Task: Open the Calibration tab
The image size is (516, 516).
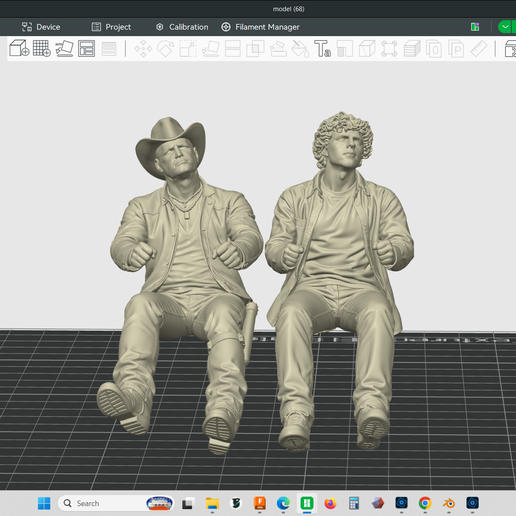Action: (x=182, y=27)
